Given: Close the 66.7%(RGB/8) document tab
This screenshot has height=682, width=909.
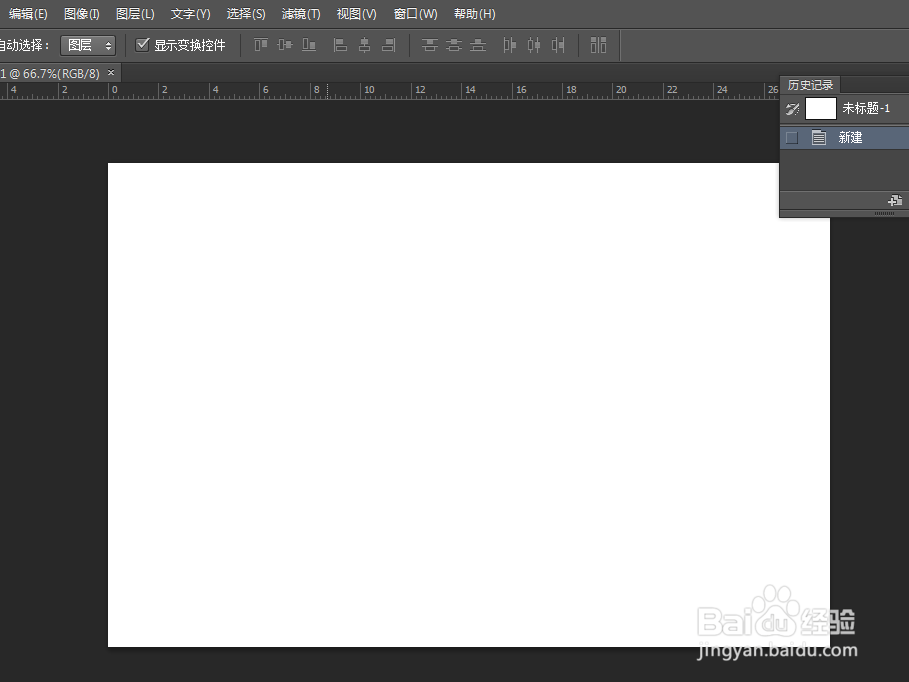Looking at the screenshot, I should pyautogui.click(x=111, y=72).
